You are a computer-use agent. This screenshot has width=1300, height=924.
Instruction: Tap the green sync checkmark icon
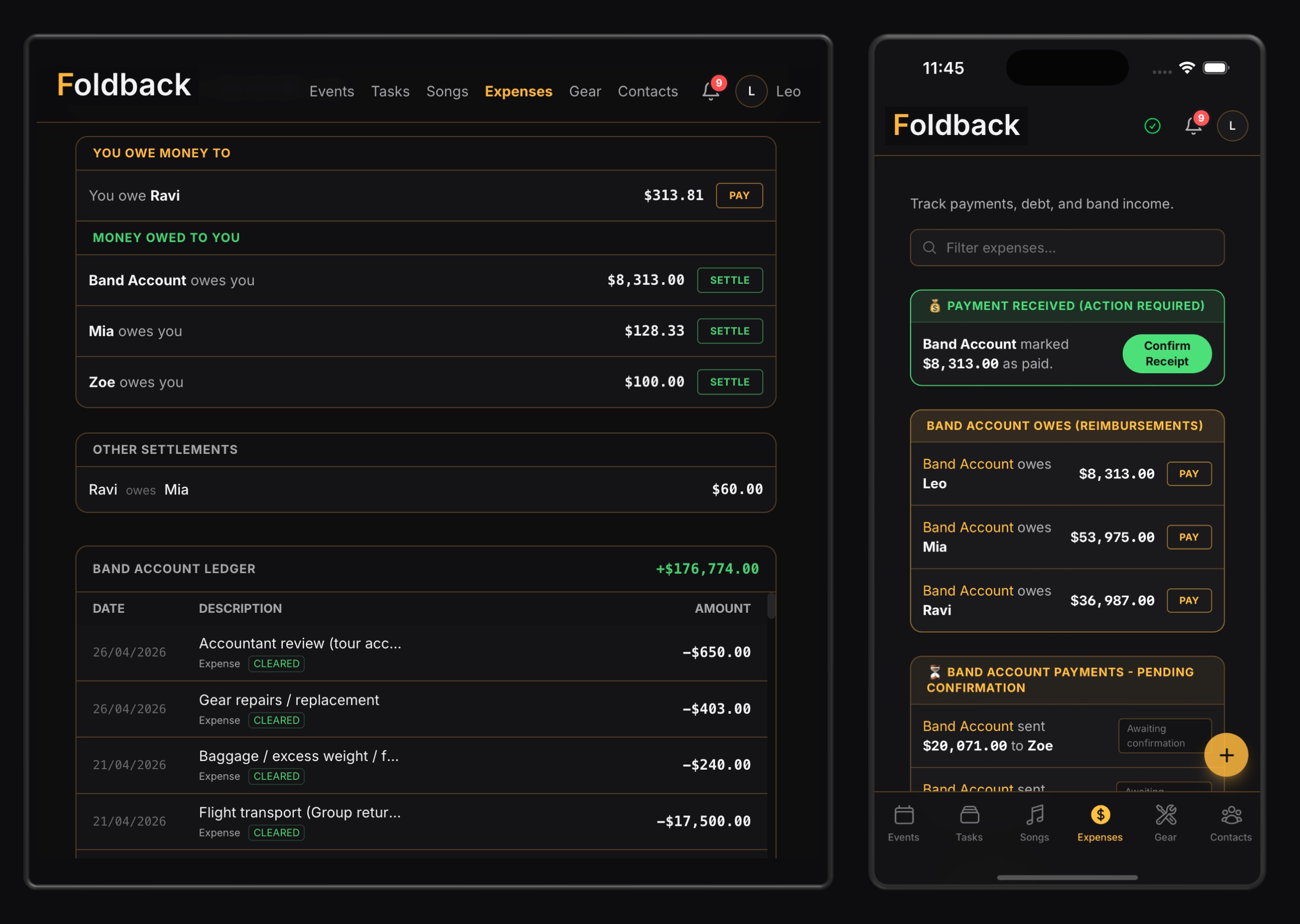(1152, 126)
